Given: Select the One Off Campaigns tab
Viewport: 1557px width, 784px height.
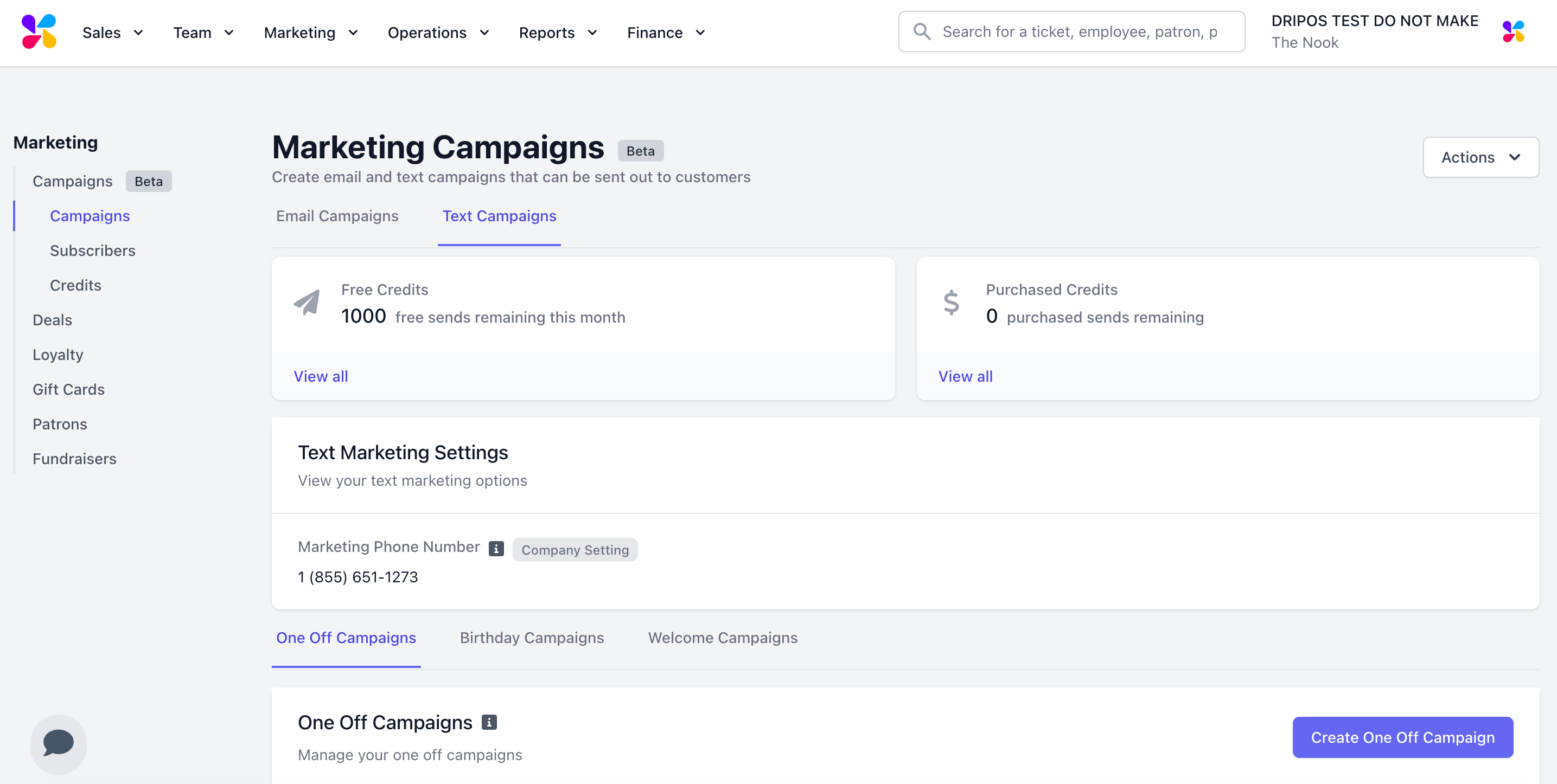Looking at the screenshot, I should [x=346, y=638].
